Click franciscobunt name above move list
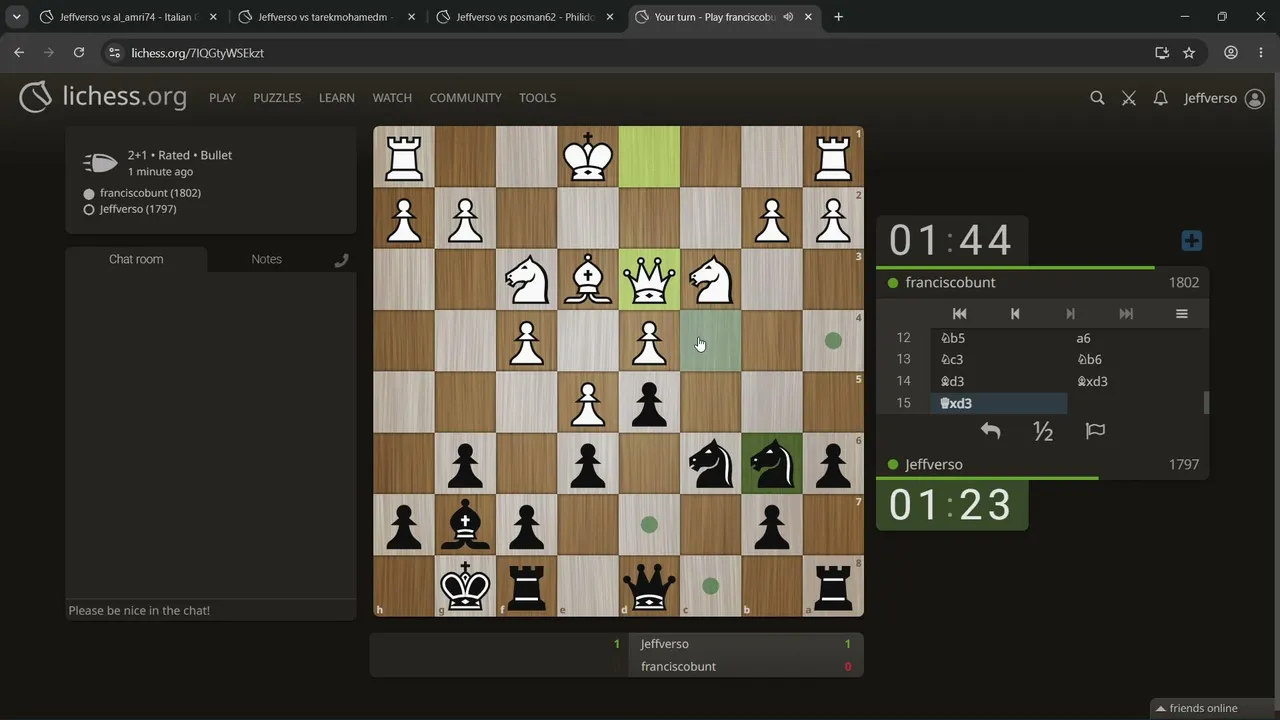 (x=950, y=283)
